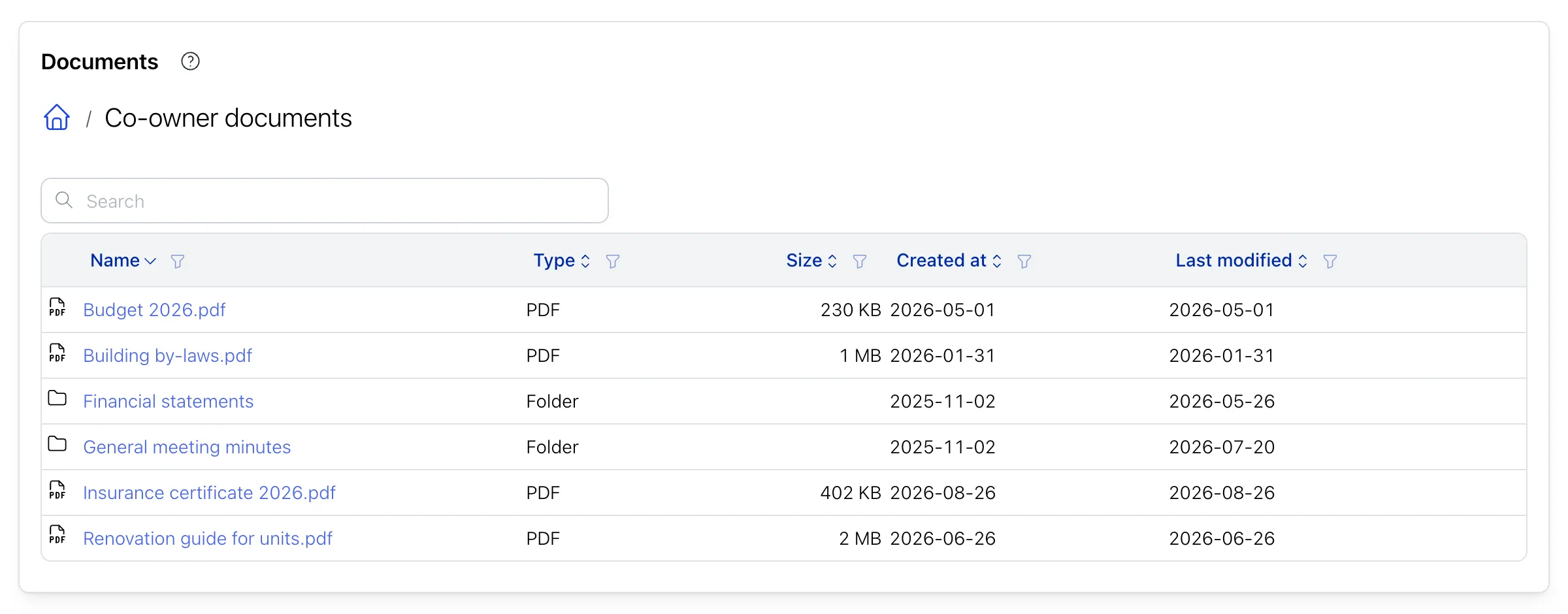Click the PDF icon next to Insurance certificate 2026.pdf
The height and width of the screenshot is (614, 1568).
coord(57,491)
